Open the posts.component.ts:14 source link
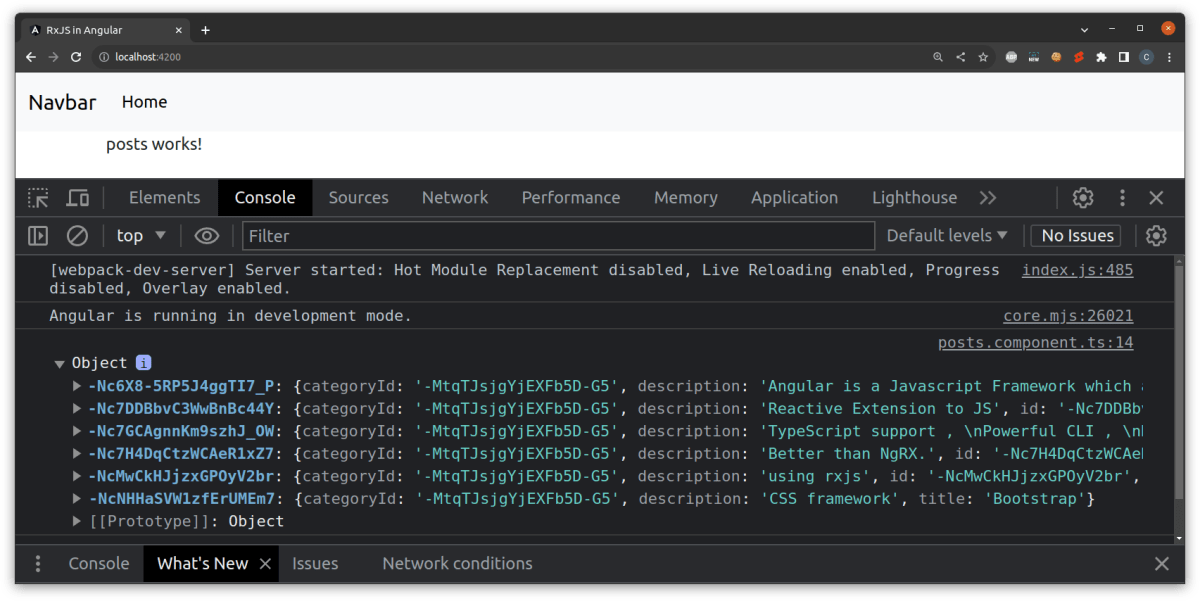The image size is (1200, 601). [x=1035, y=342]
